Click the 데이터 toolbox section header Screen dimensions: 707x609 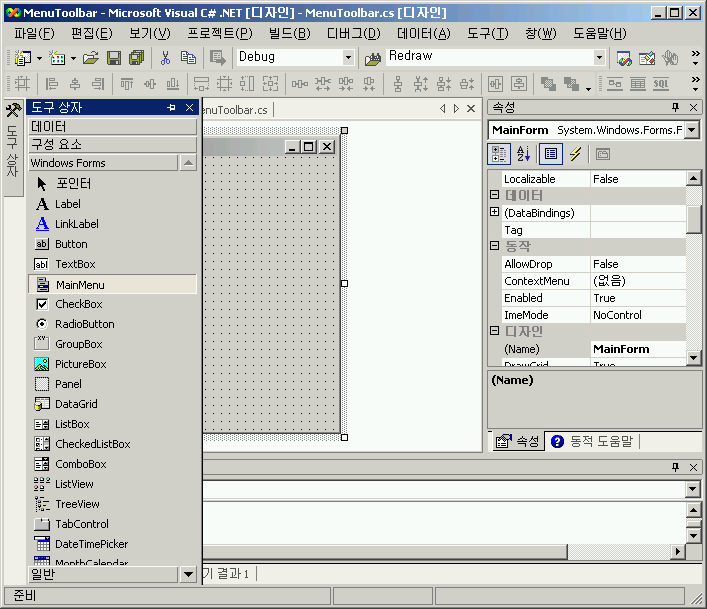click(x=112, y=127)
